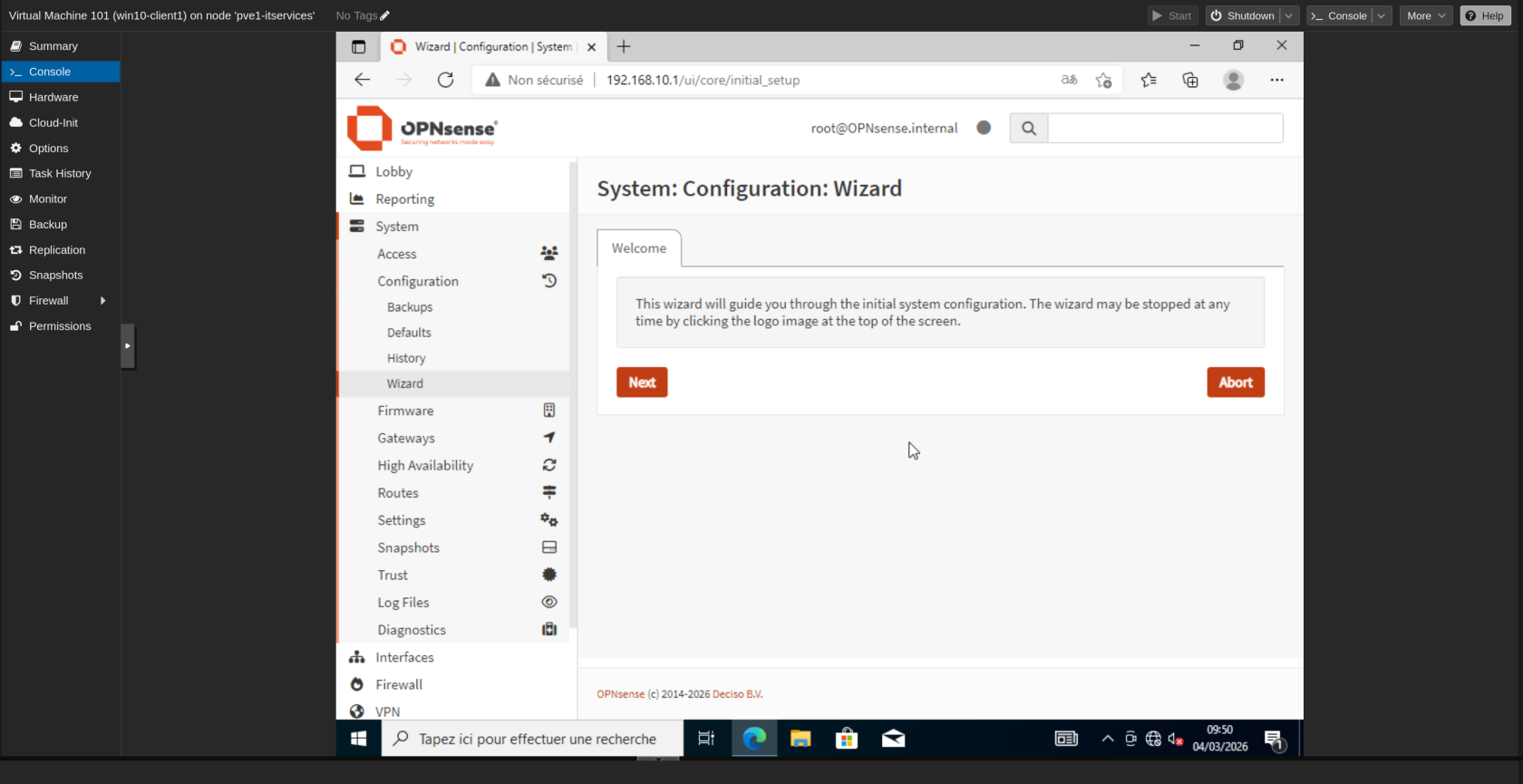Expand the Shutdown dropdown arrow
Image resolution: width=1523 pixels, height=784 pixels.
coord(1289,15)
